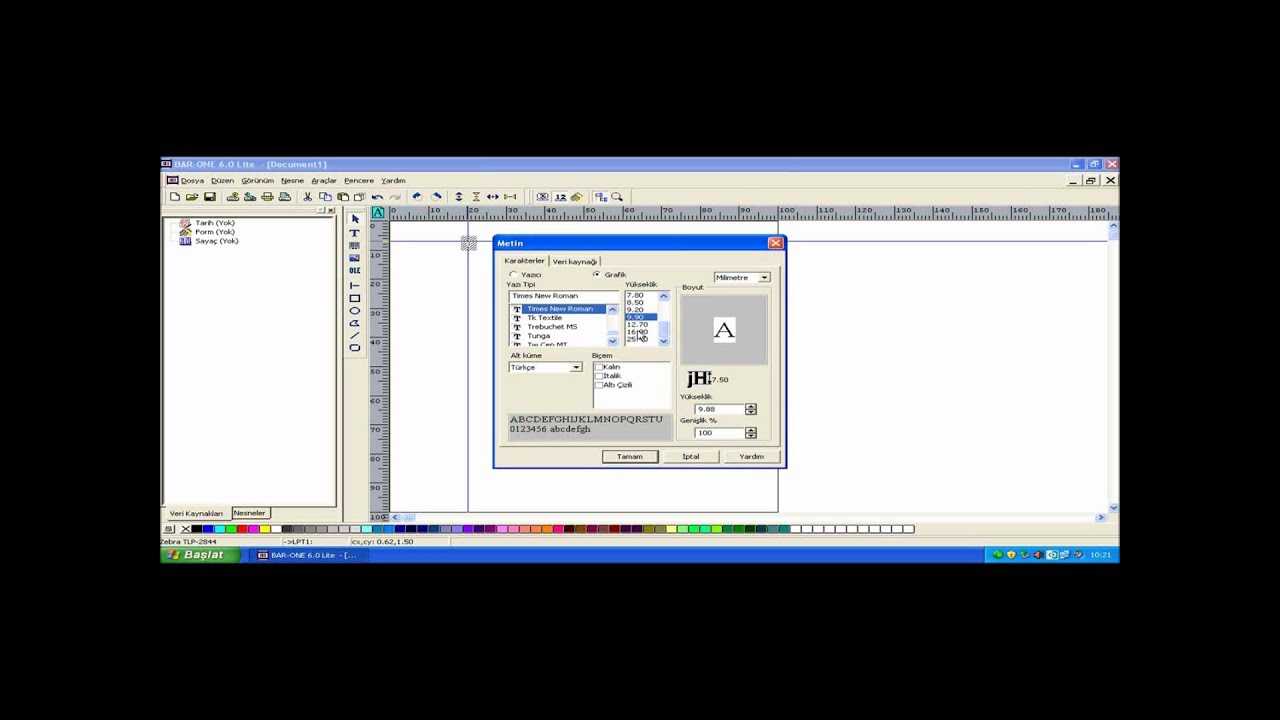Image resolution: width=1280 pixels, height=720 pixels.
Task: Pick the yellow color swatch in palette
Action: (x=265, y=529)
